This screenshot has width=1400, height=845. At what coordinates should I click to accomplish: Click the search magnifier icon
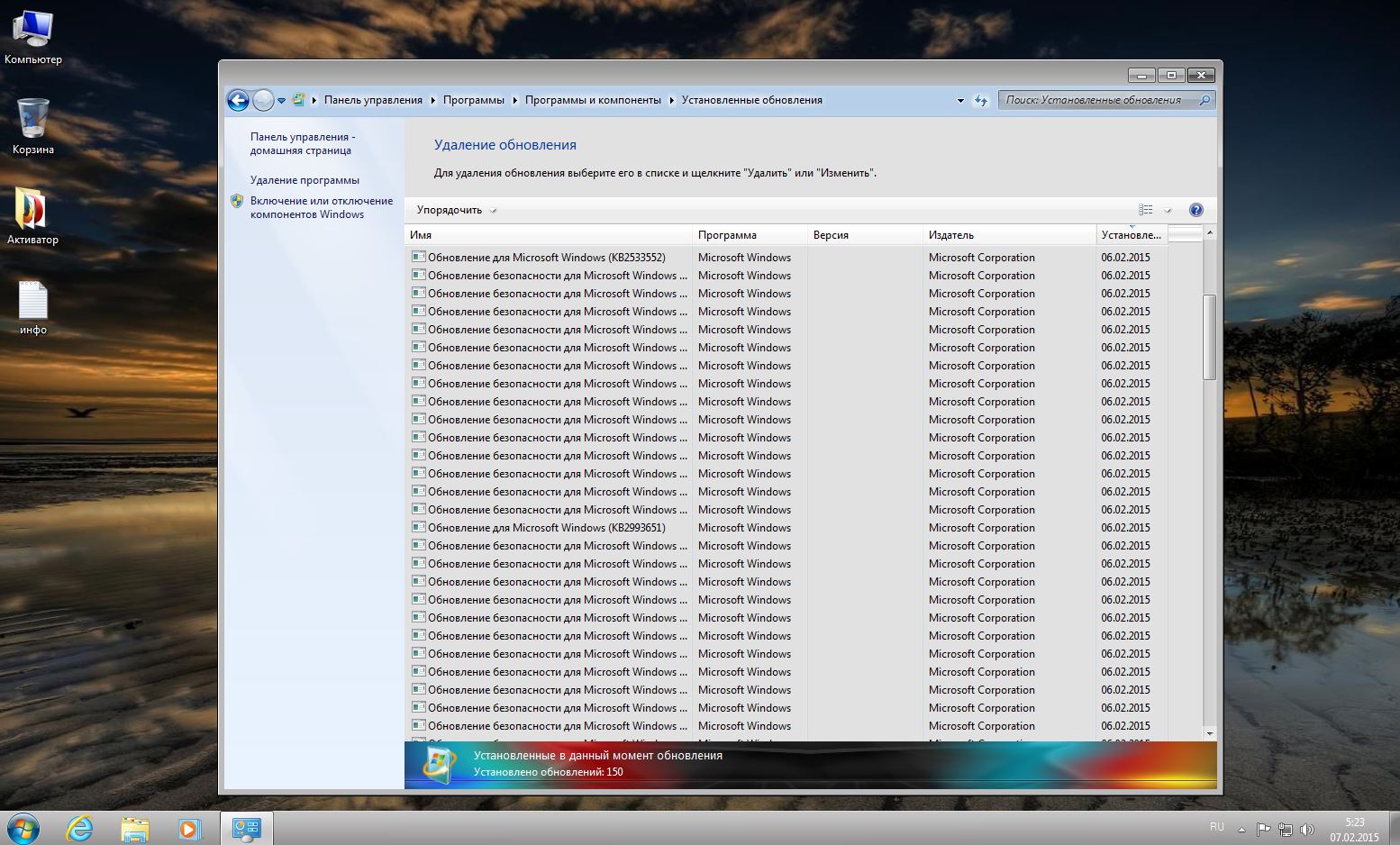point(1205,100)
